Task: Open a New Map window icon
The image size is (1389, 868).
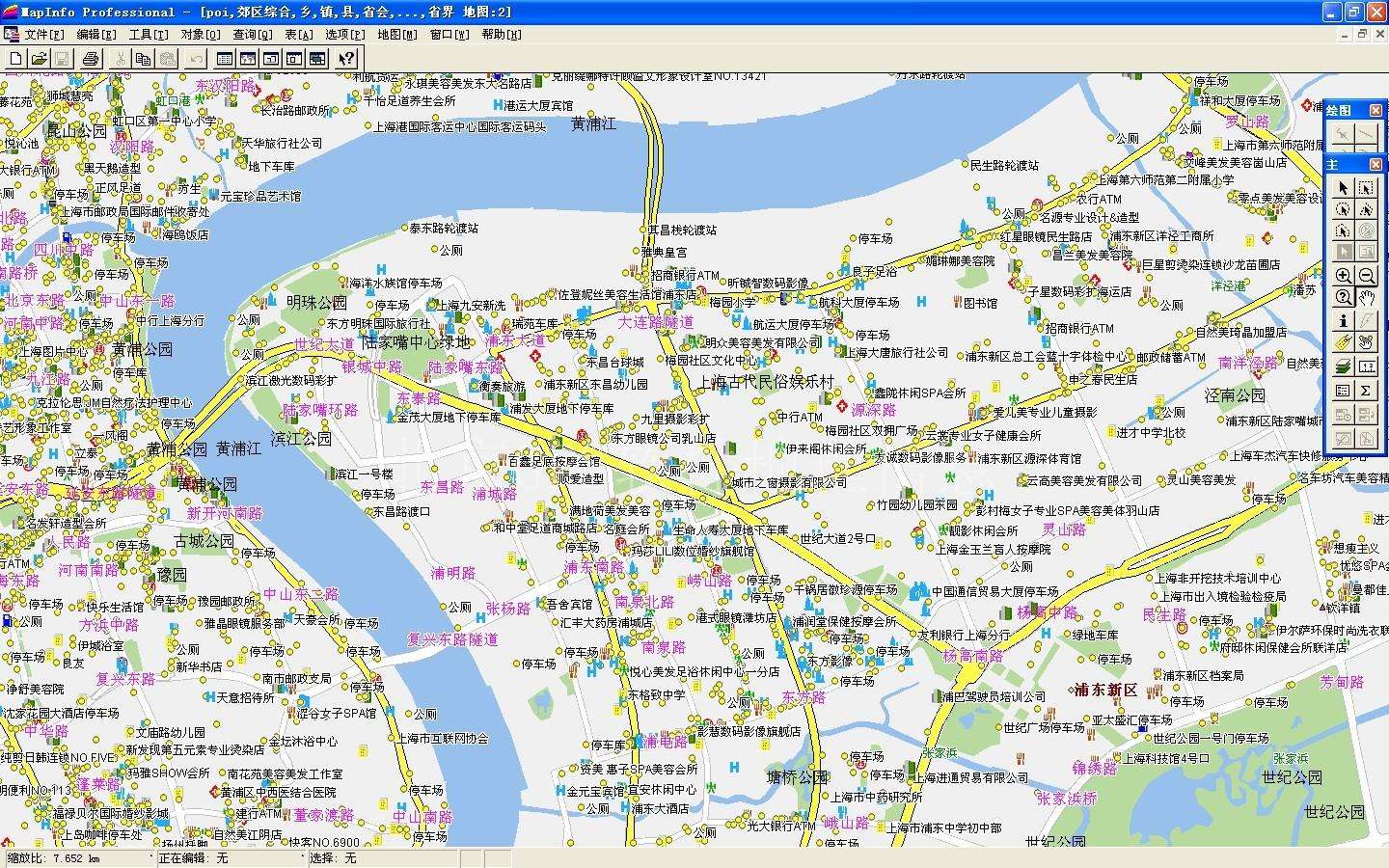Action: [248, 59]
